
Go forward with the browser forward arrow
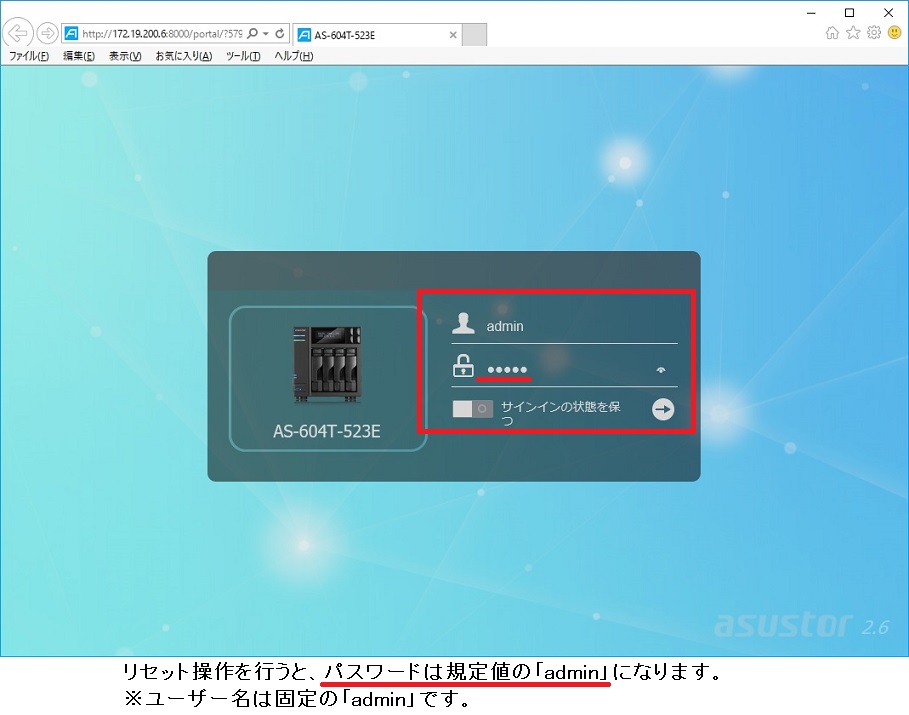(x=47, y=33)
